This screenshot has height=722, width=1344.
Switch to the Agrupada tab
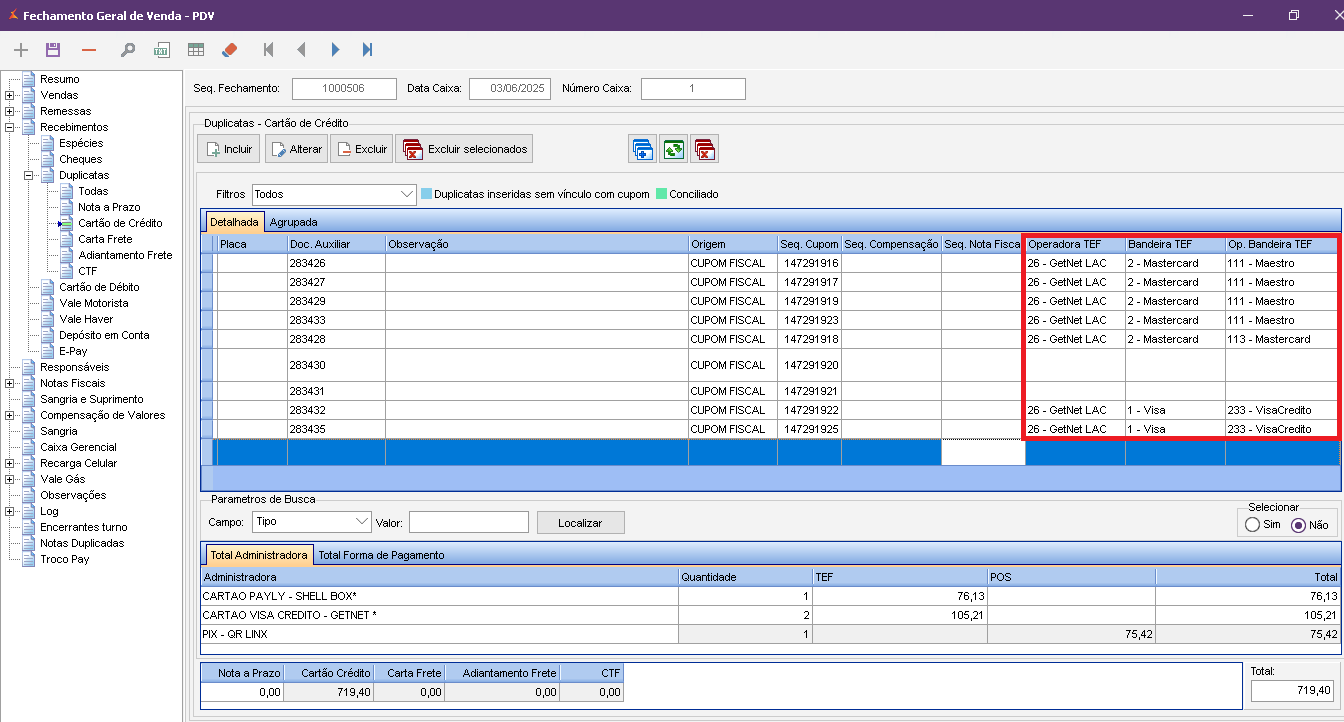point(293,222)
